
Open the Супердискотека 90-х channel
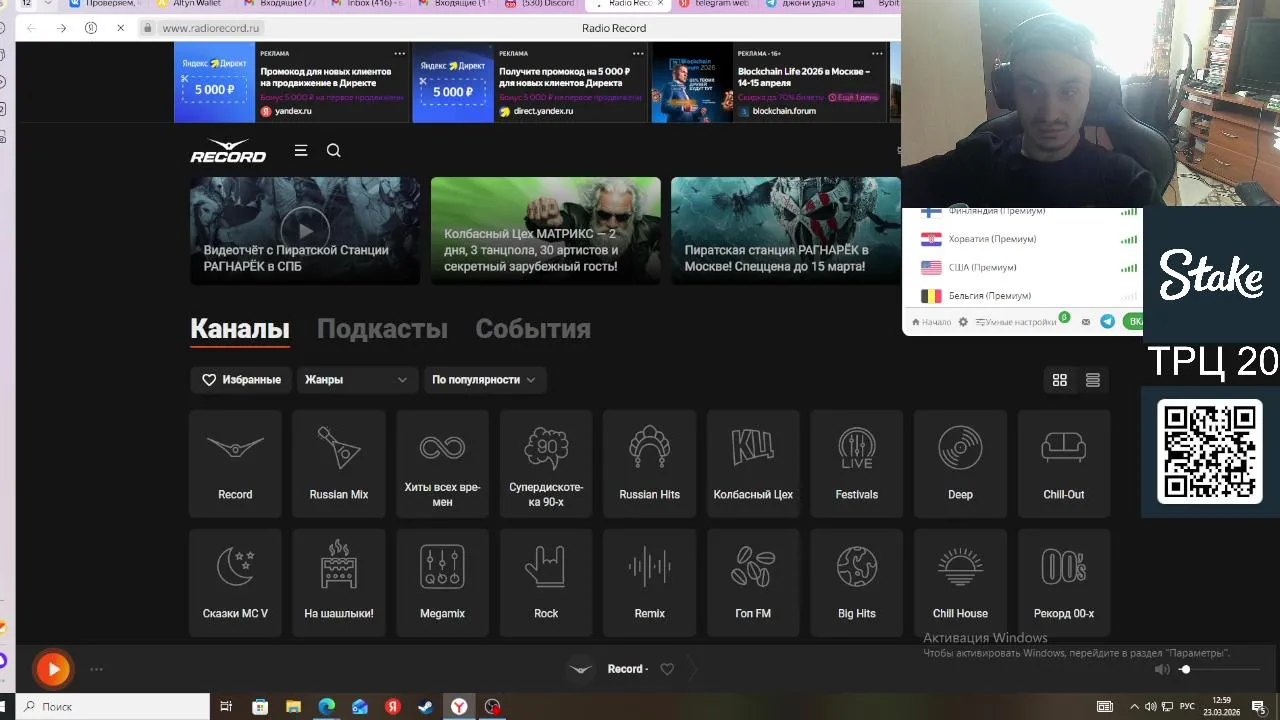(x=546, y=463)
